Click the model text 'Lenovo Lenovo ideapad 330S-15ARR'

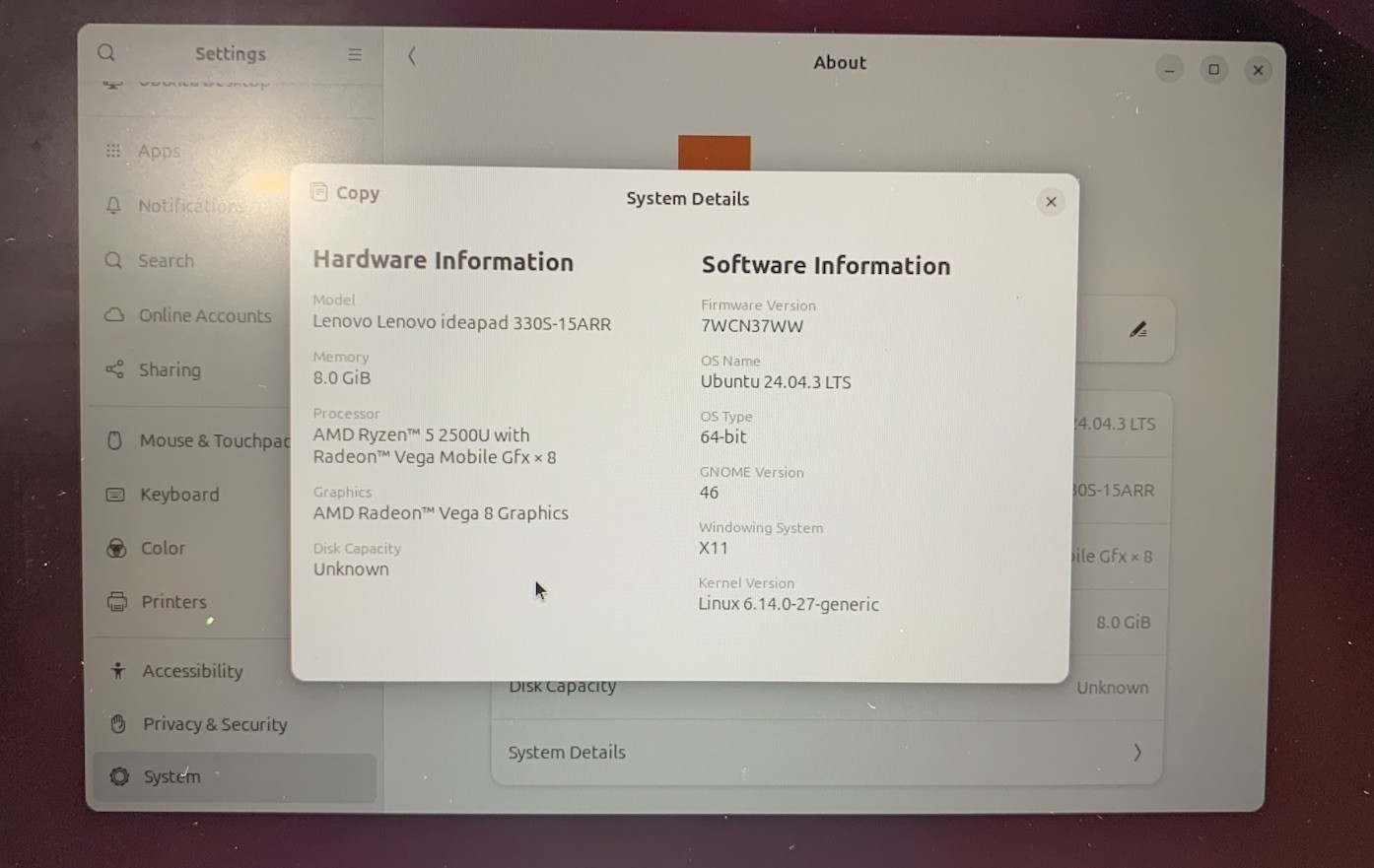(x=461, y=323)
